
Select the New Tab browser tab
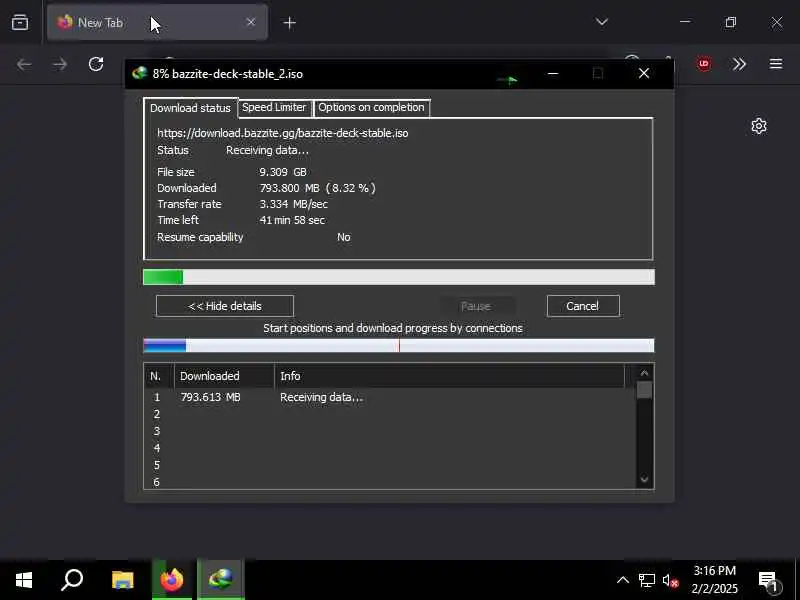[157, 22]
